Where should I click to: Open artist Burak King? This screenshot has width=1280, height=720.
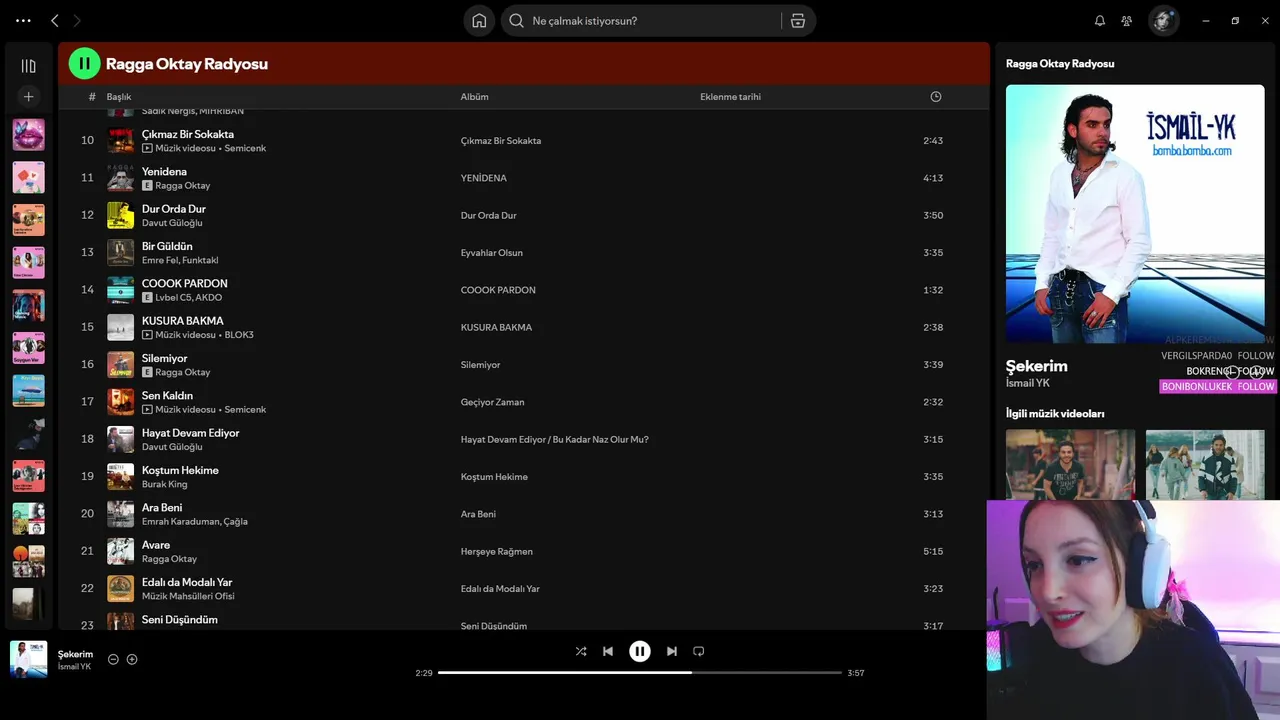(164, 484)
